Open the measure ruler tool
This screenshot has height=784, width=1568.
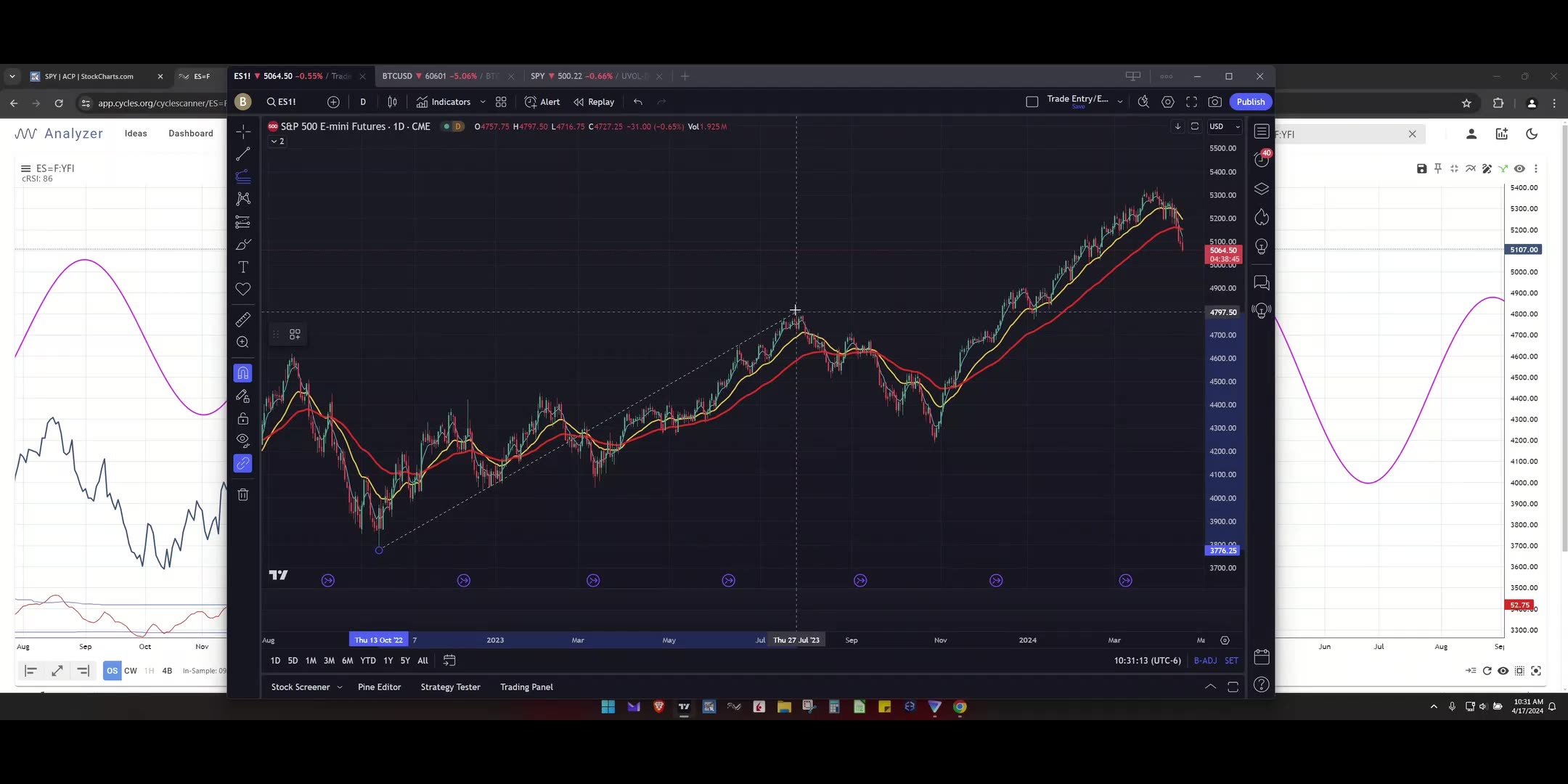pyautogui.click(x=243, y=319)
